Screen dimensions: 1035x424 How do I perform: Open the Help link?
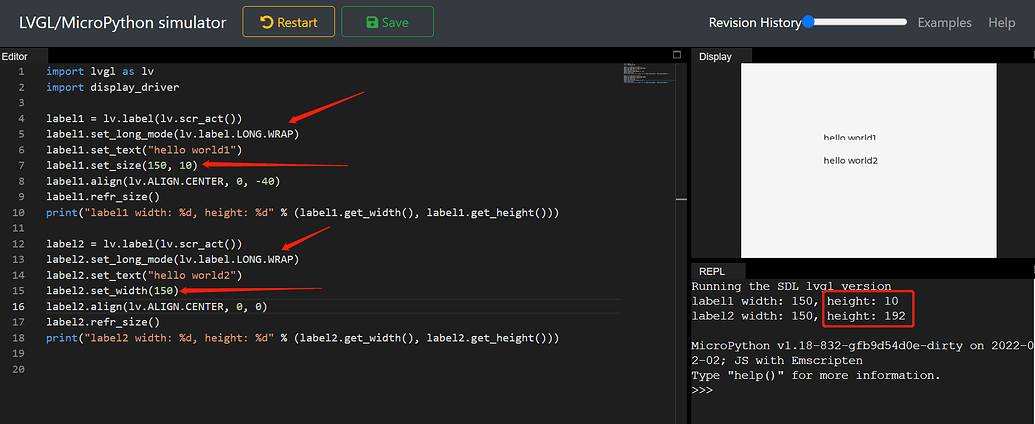coord(1001,22)
